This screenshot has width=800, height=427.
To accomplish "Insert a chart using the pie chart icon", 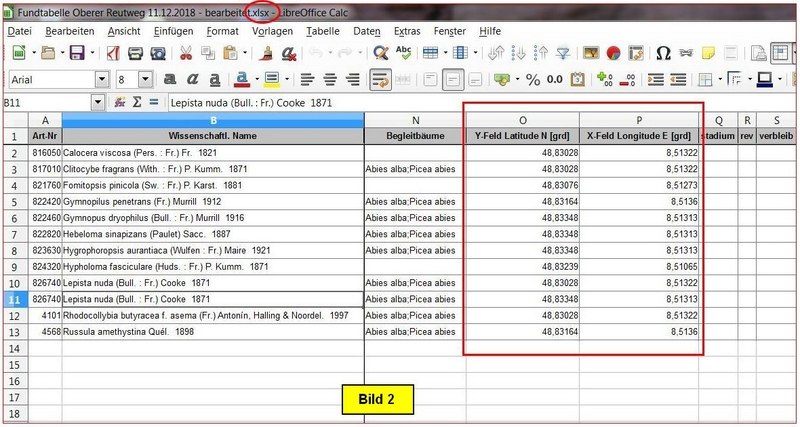I will (x=611, y=54).
